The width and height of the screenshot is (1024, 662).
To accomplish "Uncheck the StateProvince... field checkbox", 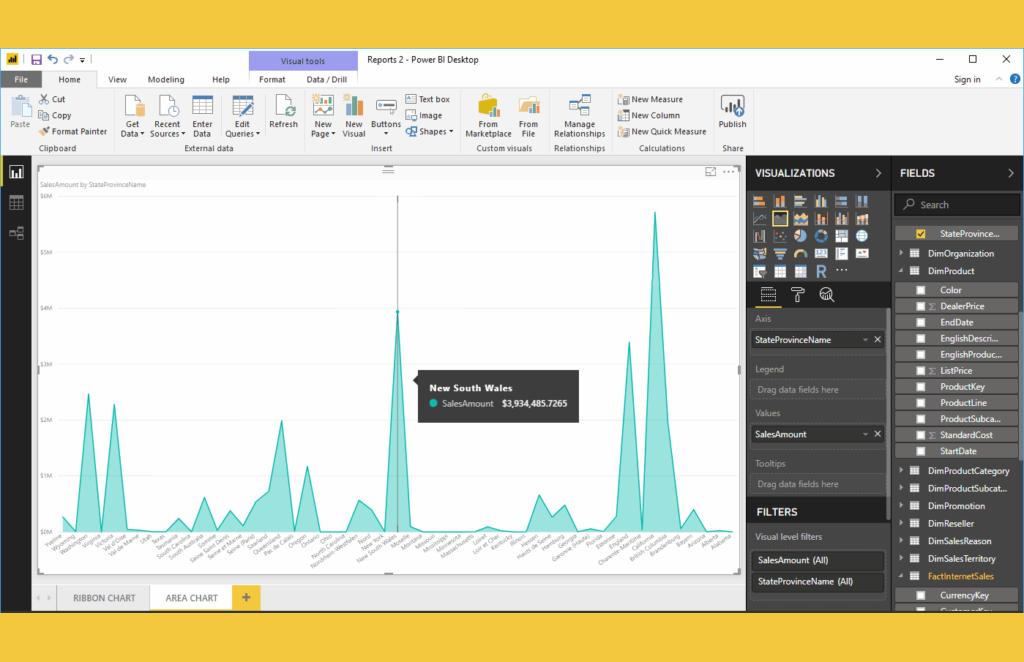I will pos(921,234).
